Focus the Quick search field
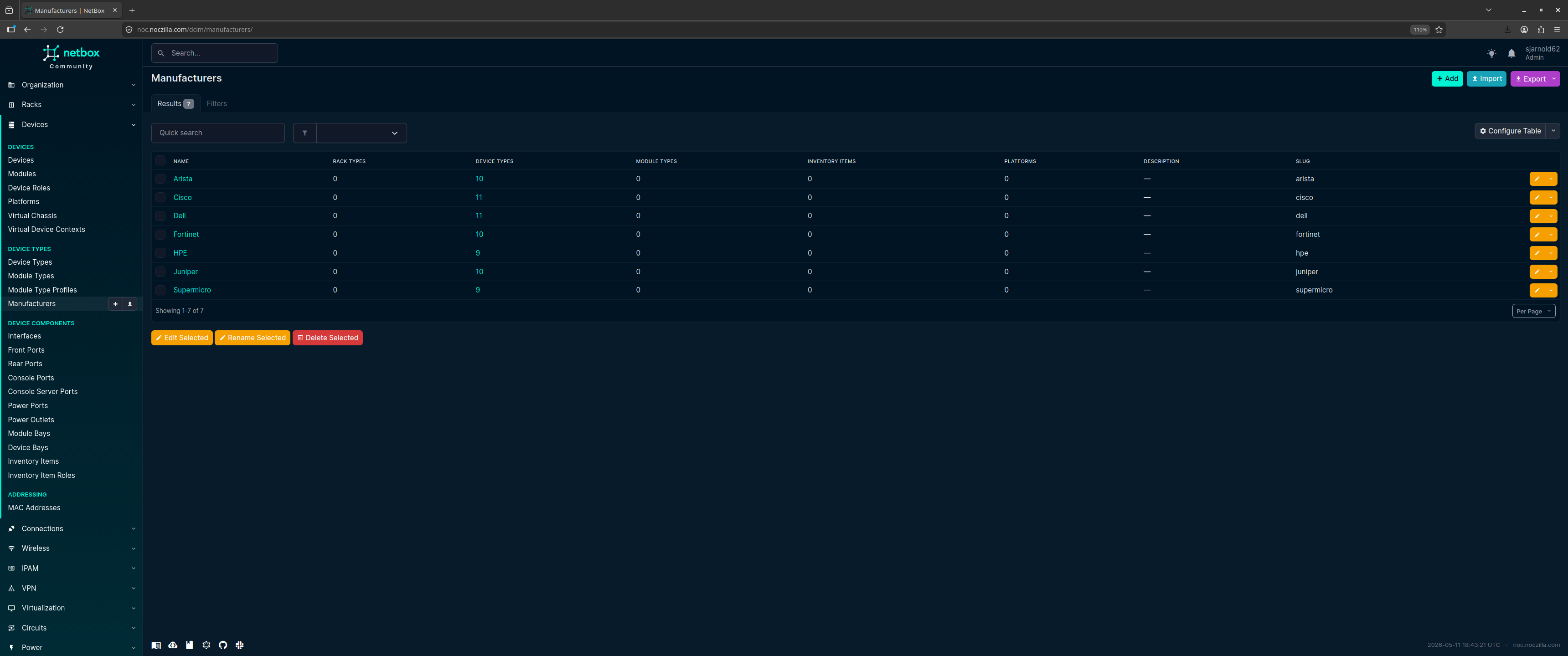This screenshot has width=1568, height=656. click(218, 133)
